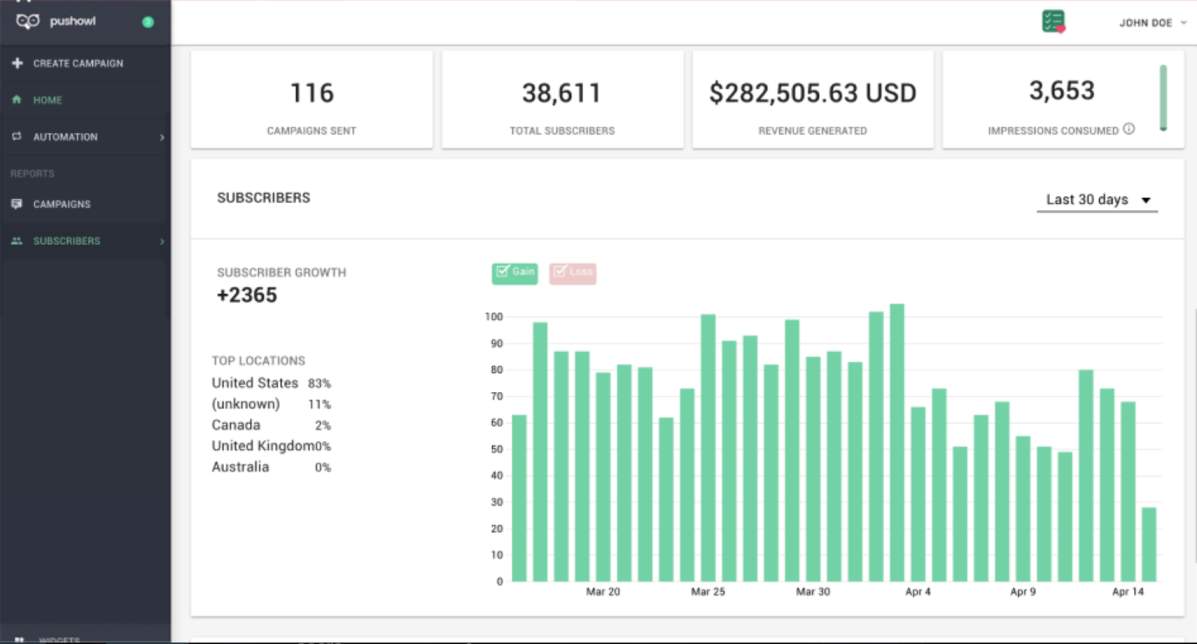Toggle the Gain checkbox in chart legend
This screenshot has height=644, width=1197.
503,272
